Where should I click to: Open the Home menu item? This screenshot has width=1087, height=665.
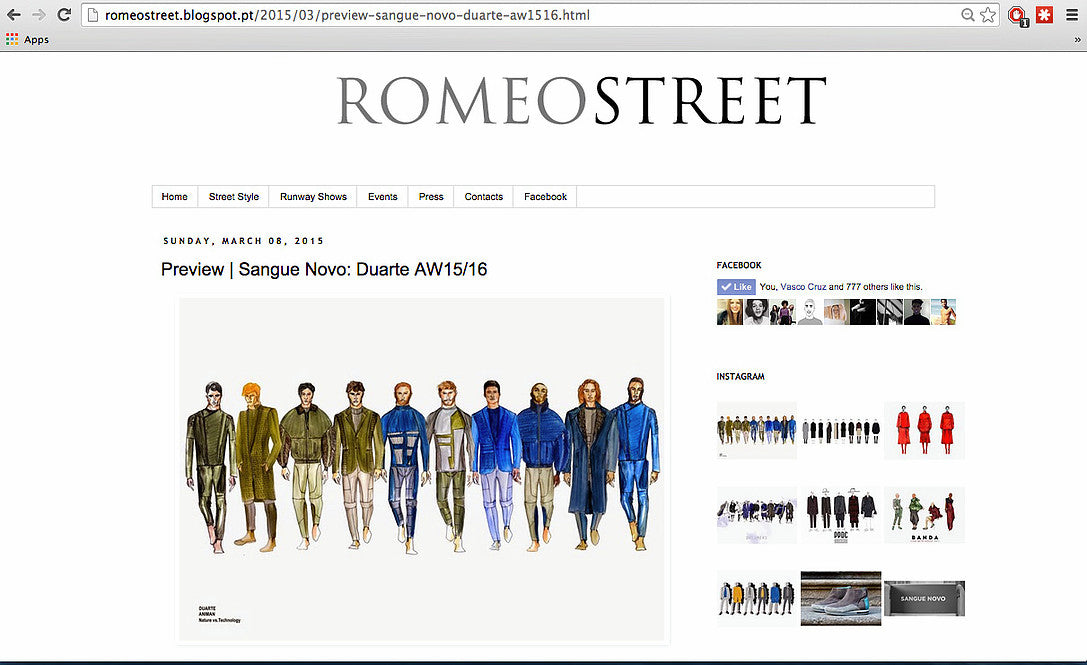pos(175,196)
